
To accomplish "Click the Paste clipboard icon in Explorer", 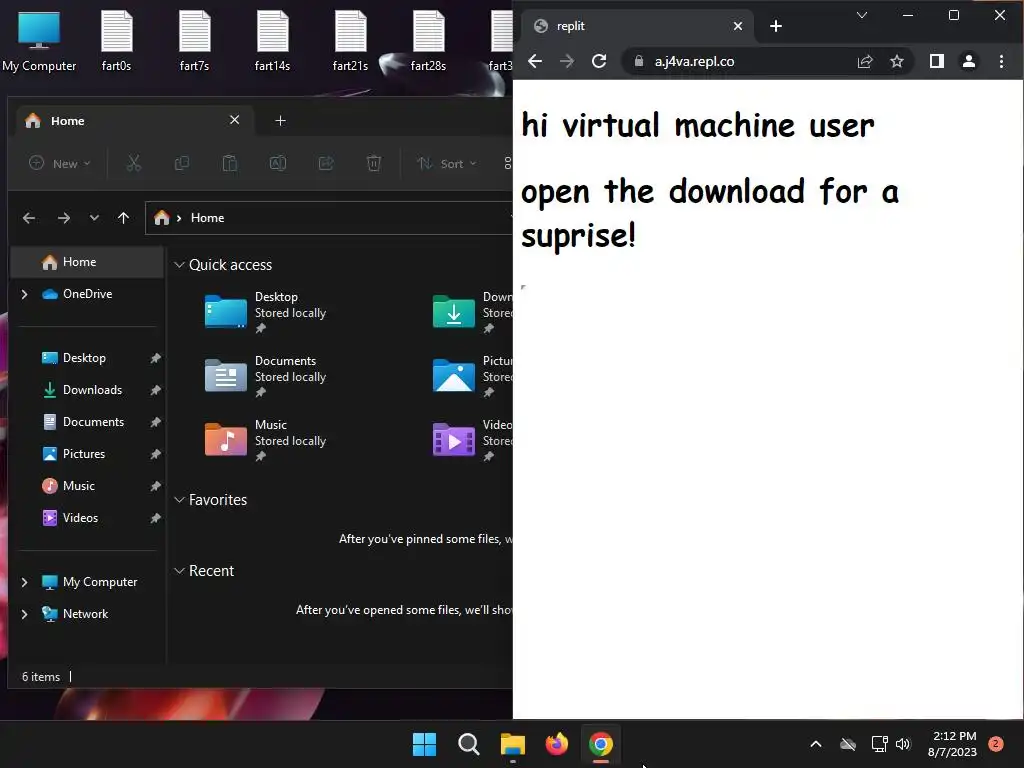I will [x=230, y=163].
